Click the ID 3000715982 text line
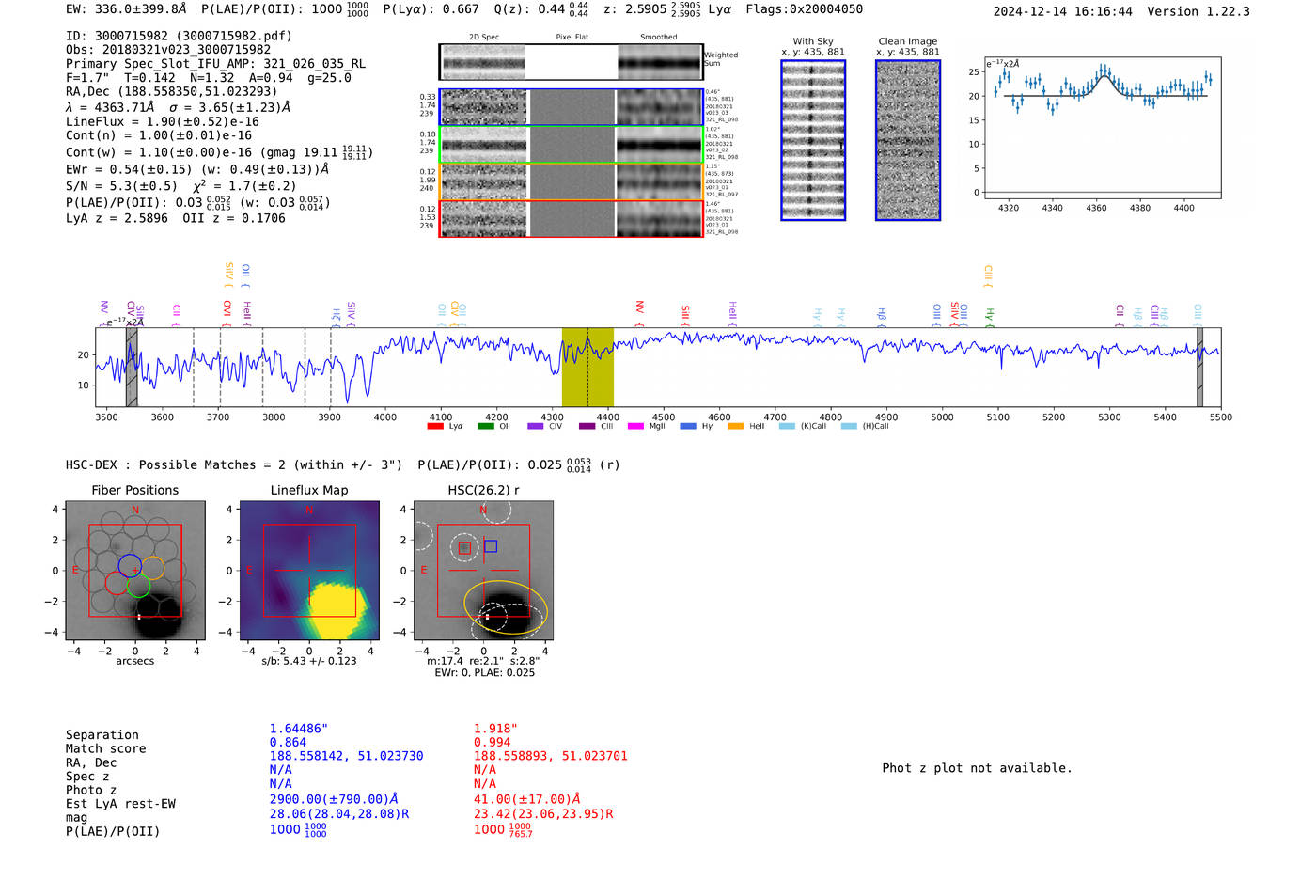The height and width of the screenshot is (896, 1316). point(179,36)
